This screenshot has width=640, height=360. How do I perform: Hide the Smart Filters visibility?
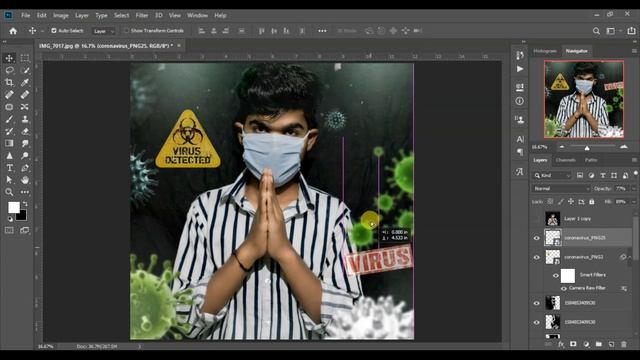556,276
